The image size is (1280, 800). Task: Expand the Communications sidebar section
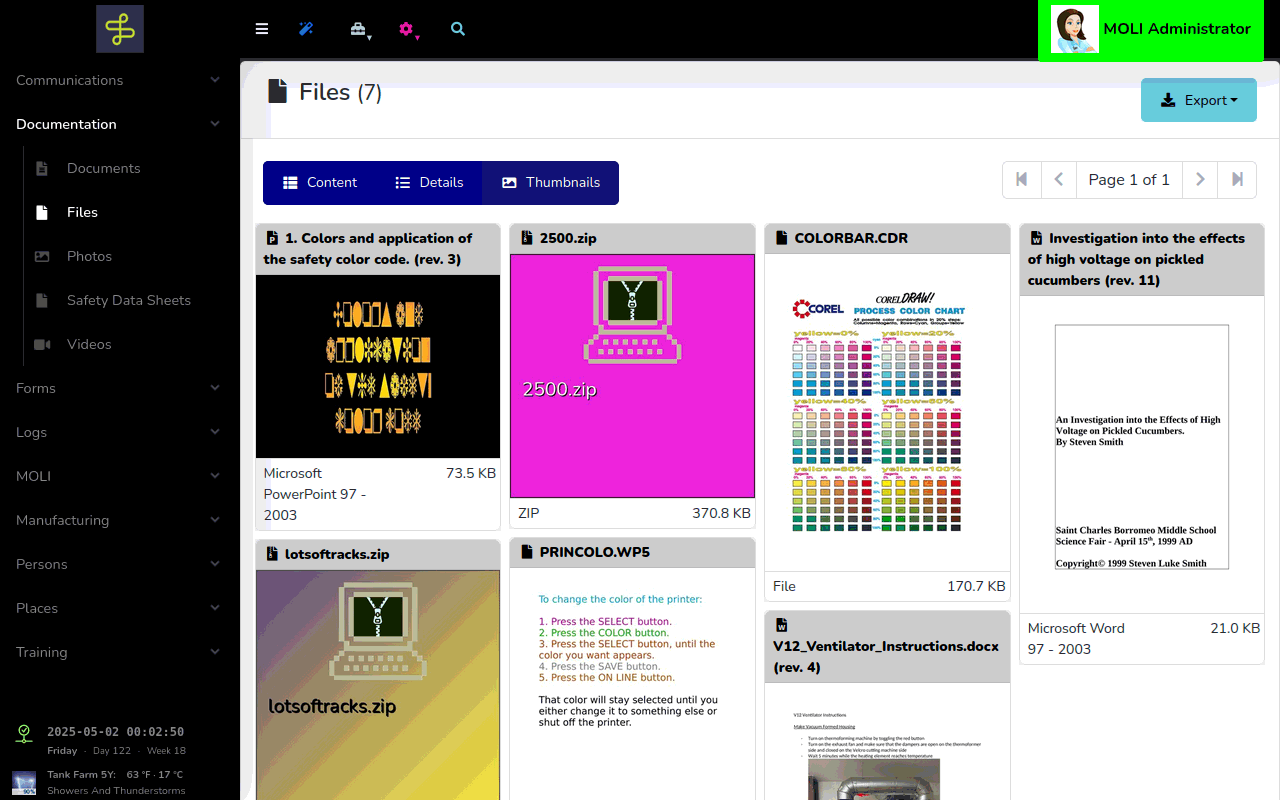pos(119,80)
